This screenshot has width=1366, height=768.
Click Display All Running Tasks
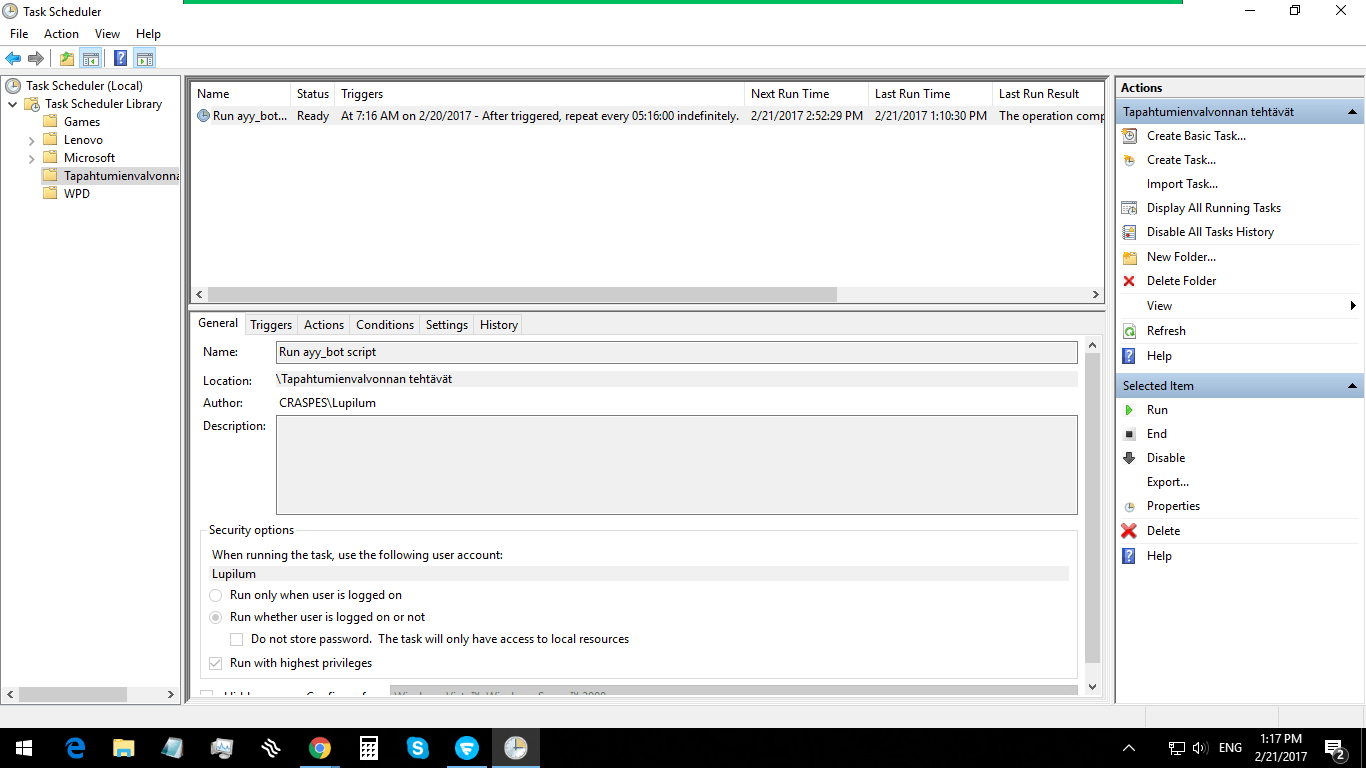(x=1213, y=208)
